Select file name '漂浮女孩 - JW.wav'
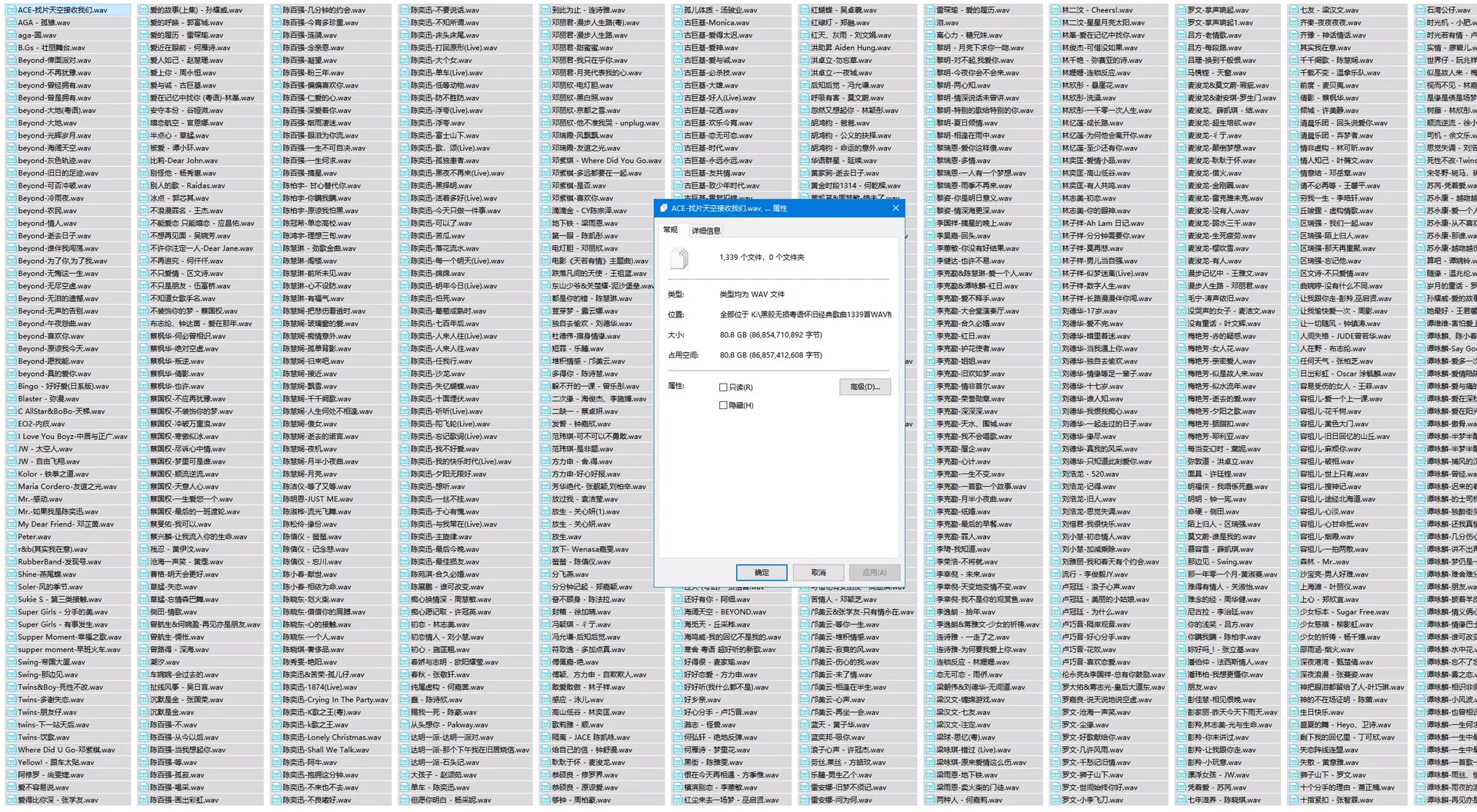Image resolution: width=1477 pixels, height=812 pixels. [x=1219, y=775]
